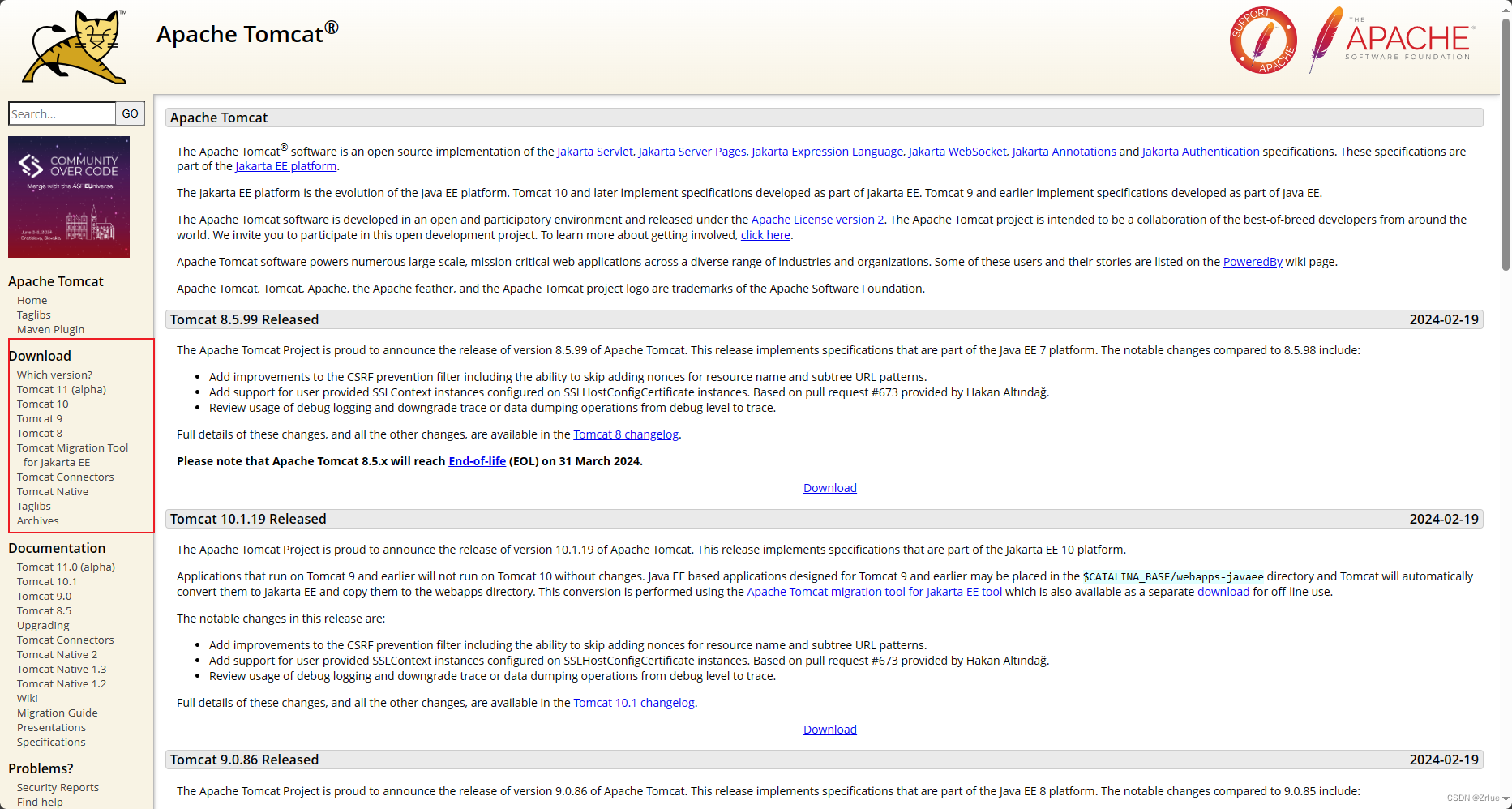Image resolution: width=1512 pixels, height=809 pixels.
Task: Open the Tomcat 8 changelog link
Action: coord(626,434)
